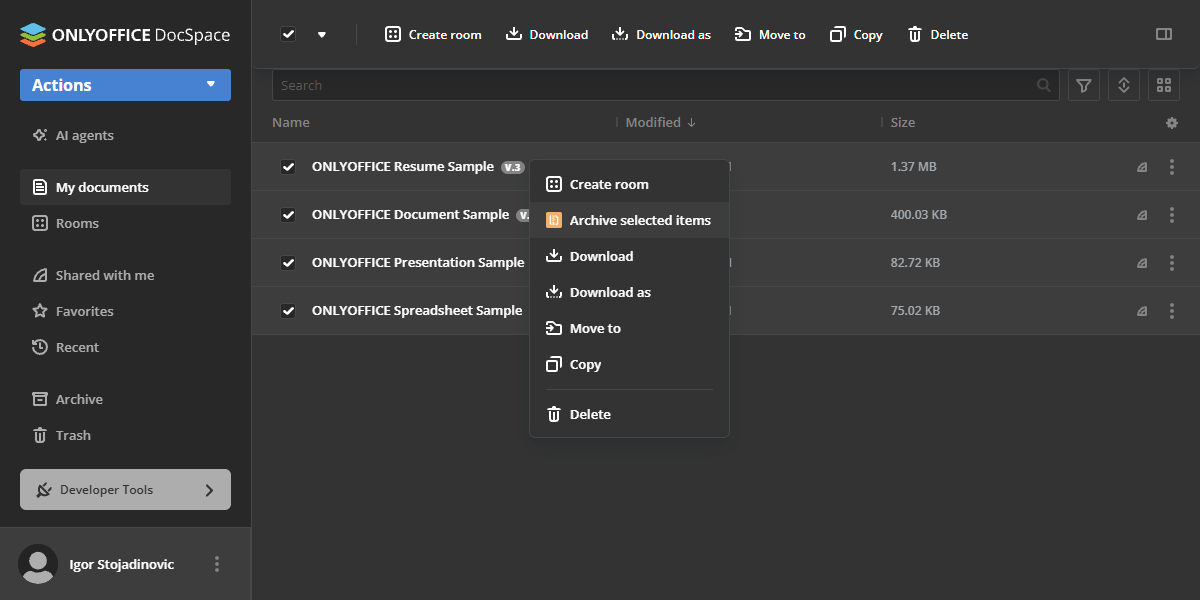This screenshot has width=1200, height=600.
Task: Choose Create room from context menu
Action: pos(629,184)
